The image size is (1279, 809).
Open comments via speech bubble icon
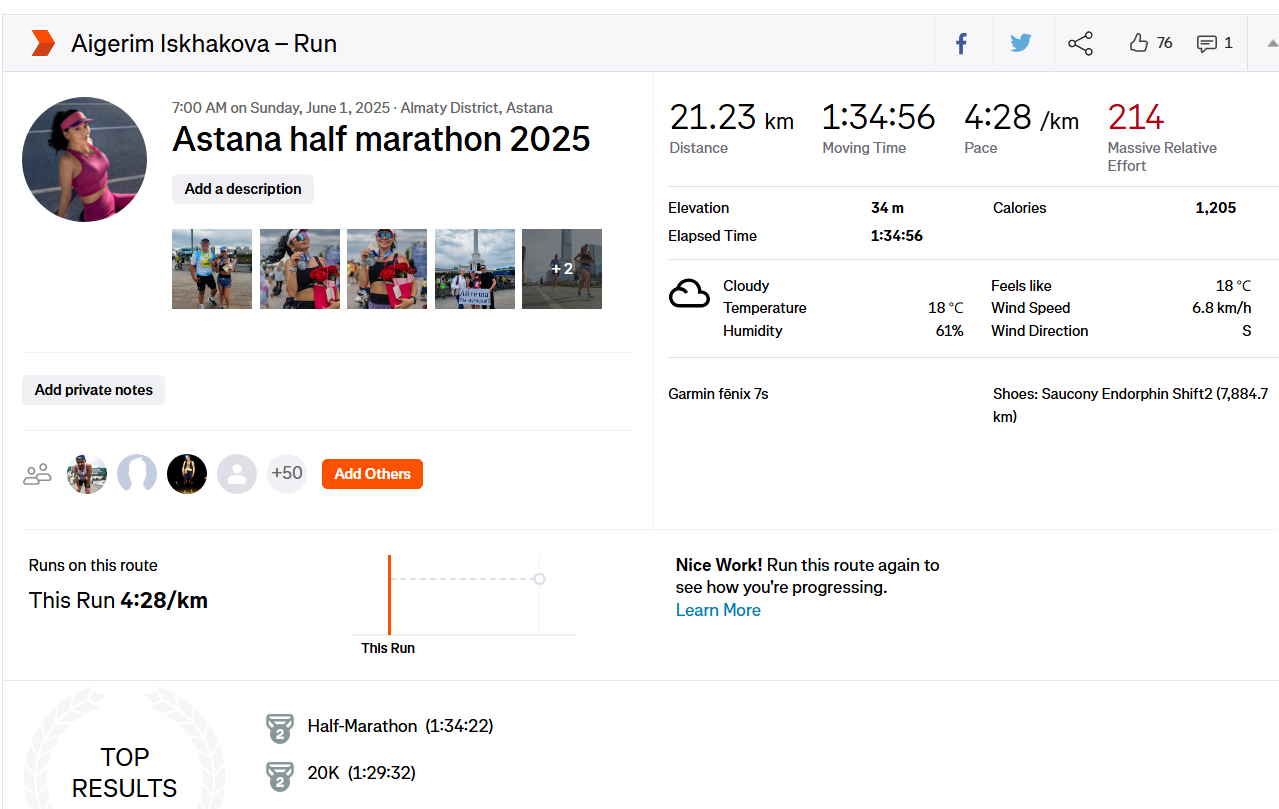[x=1207, y=44]
